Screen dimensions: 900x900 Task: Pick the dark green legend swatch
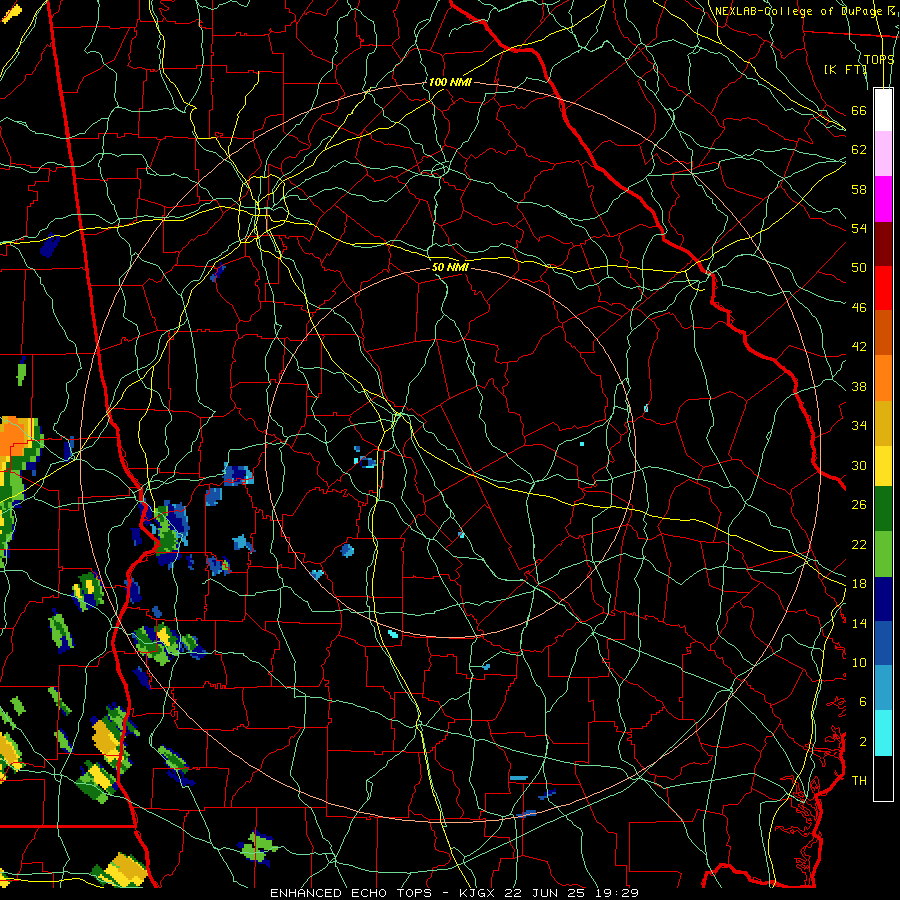pyautogui.click(x=883, y=509)
